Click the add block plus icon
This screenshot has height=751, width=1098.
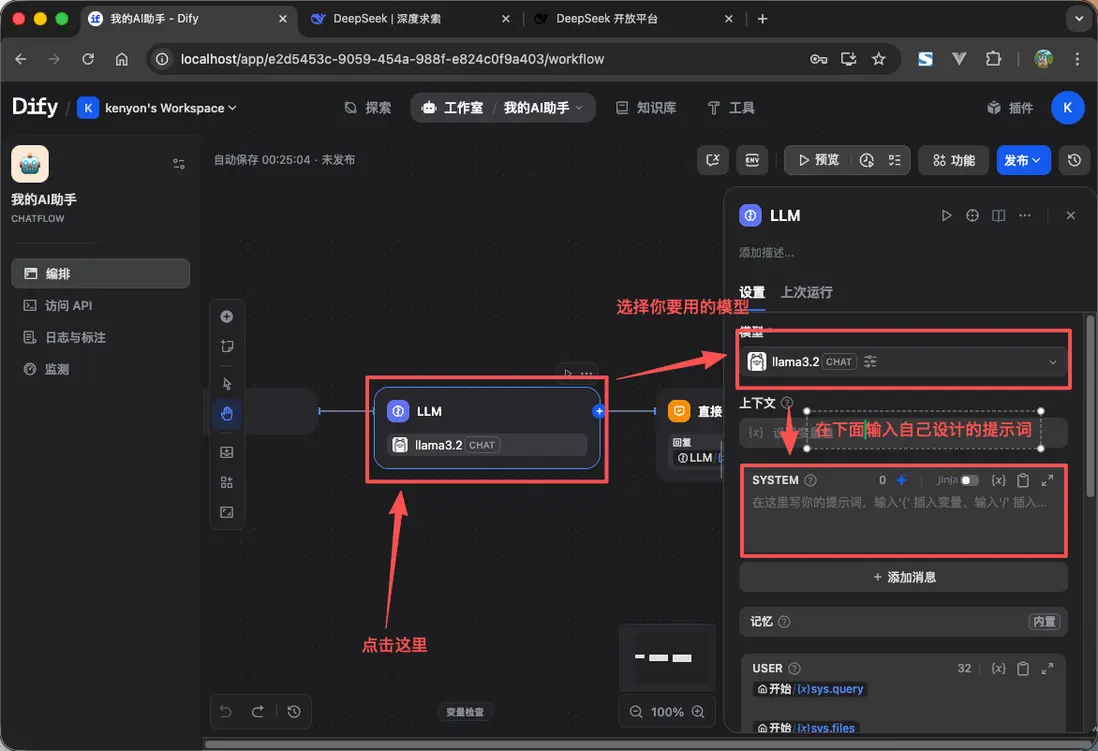click(227, 316)
